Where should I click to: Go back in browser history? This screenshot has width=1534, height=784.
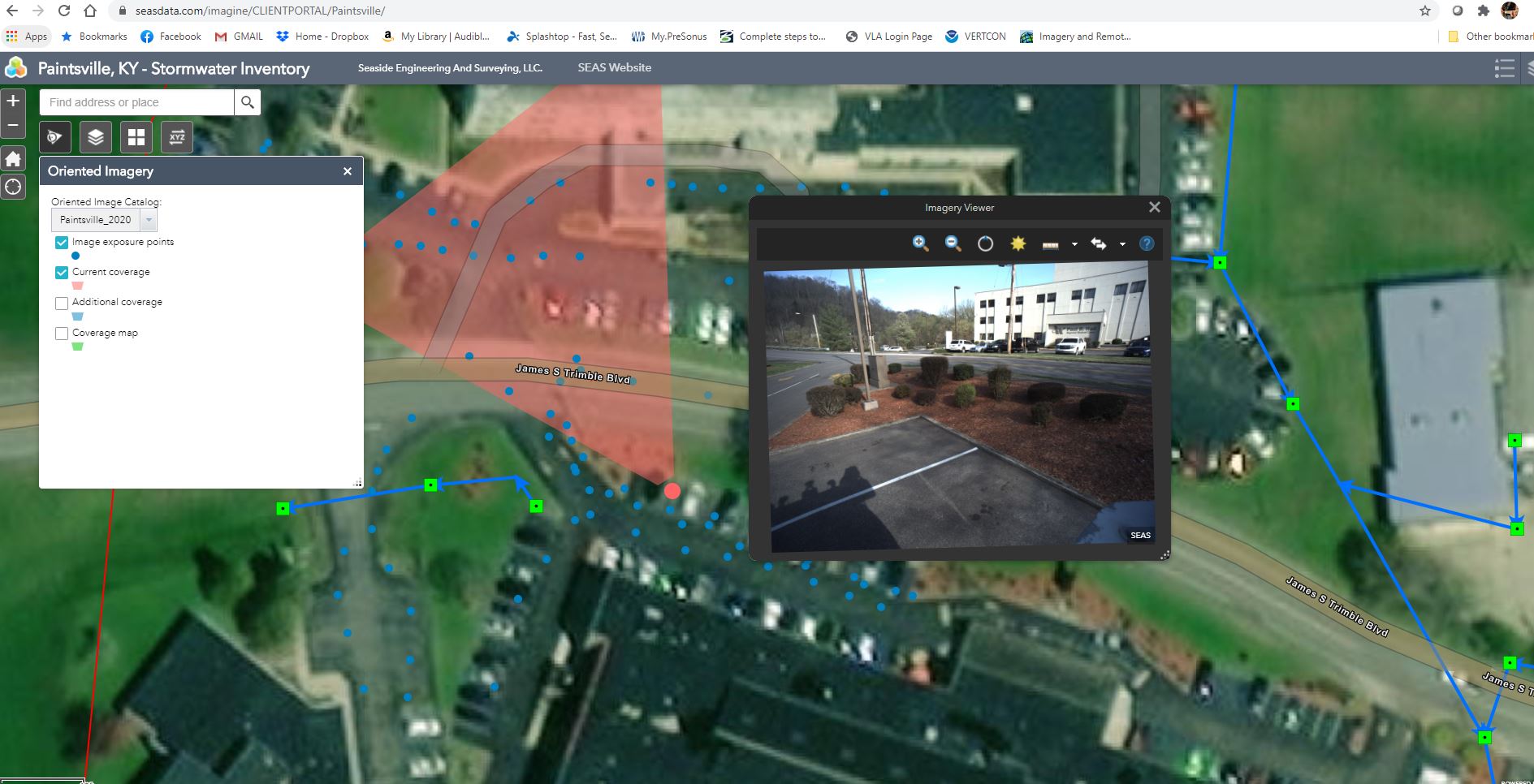pyautogui.click(x=13, y=11)
